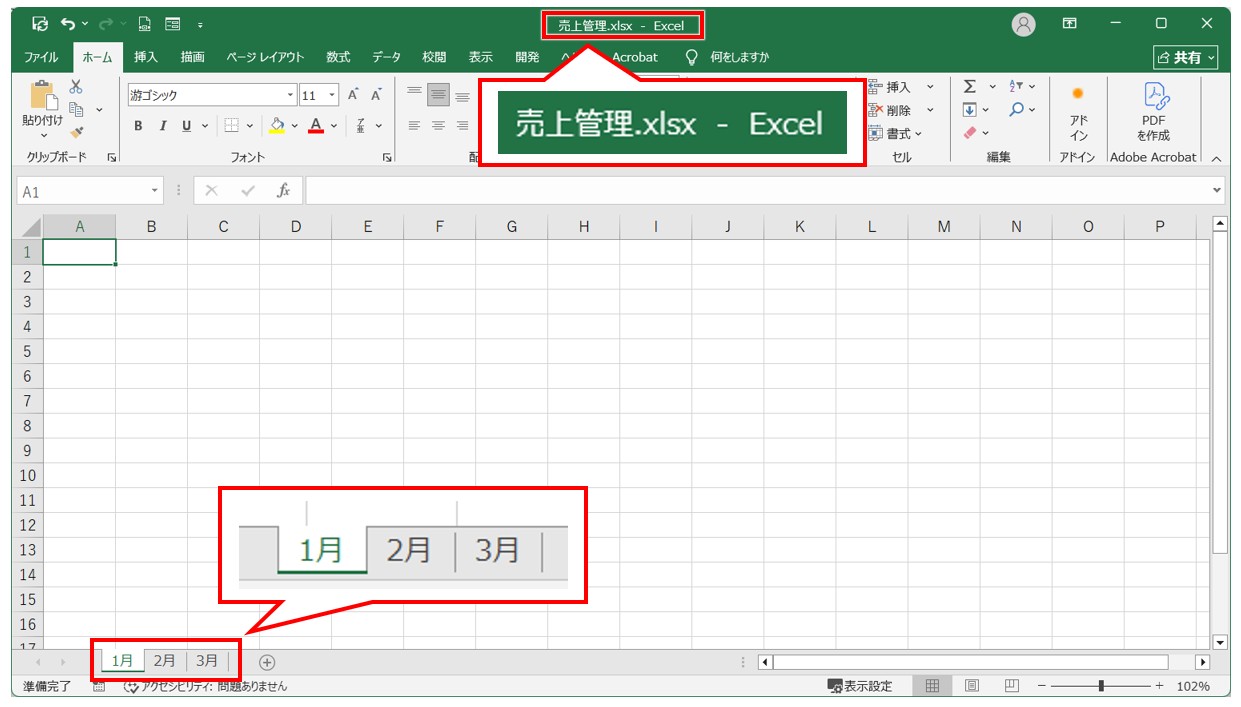The image size is (1241, 707).
Task: Click the 貼り付け paste icon
Action: 43,96
